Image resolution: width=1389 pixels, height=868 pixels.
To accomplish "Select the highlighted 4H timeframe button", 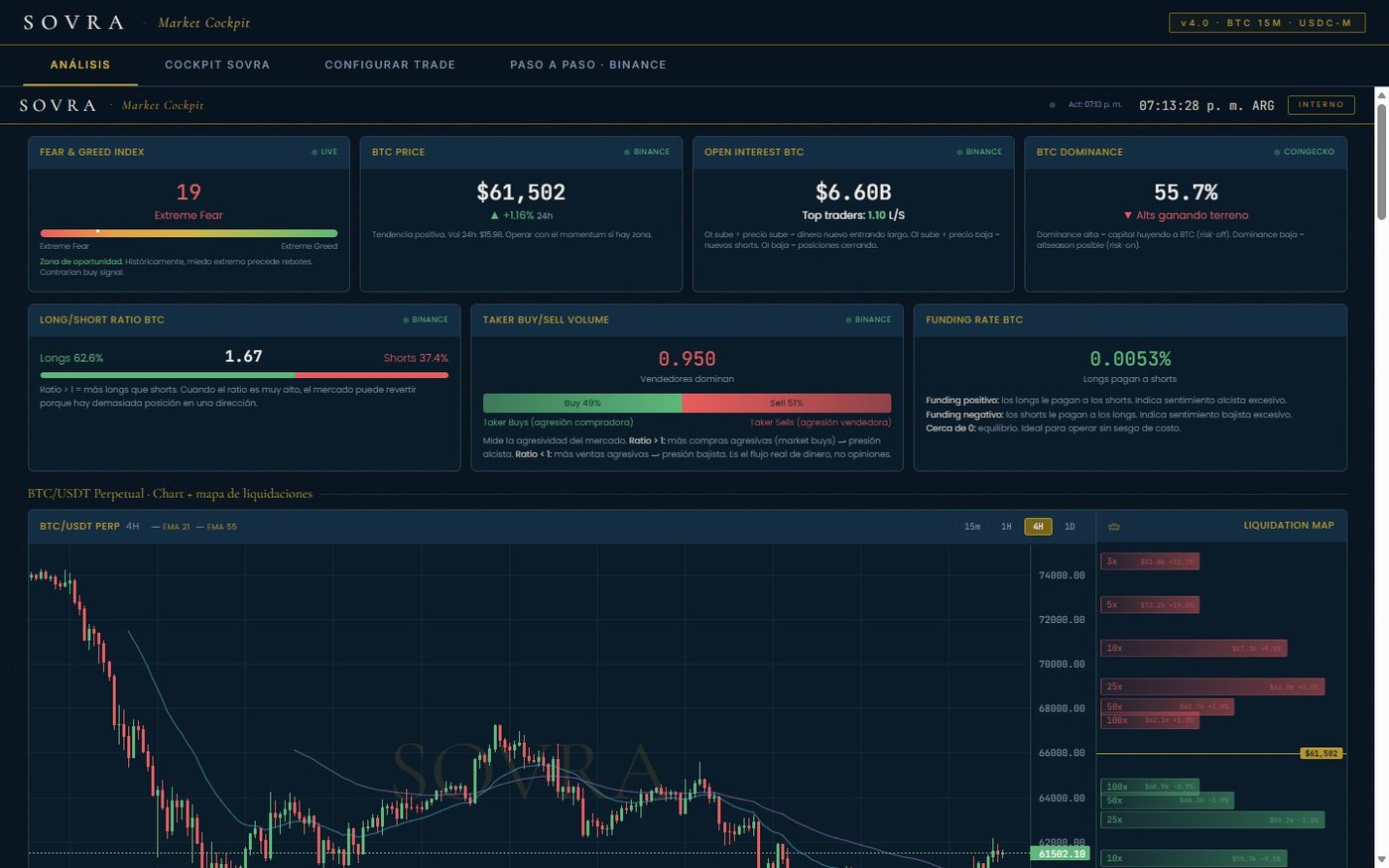I will point(1038,527).
